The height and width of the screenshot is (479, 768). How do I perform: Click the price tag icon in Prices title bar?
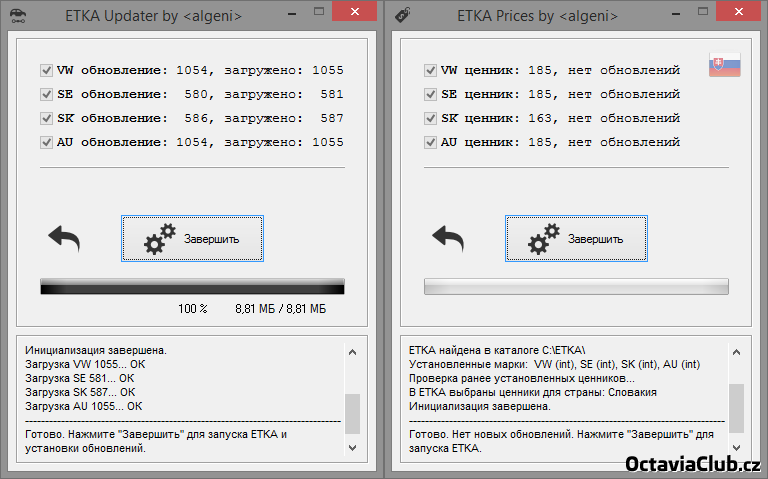(x=400, y=13)
